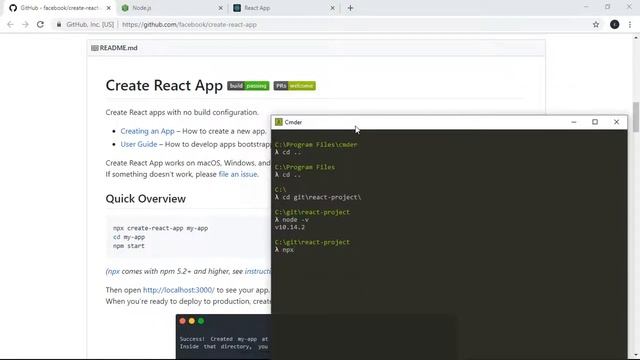The width and height of the screenshot is (640, 360).
Task: Click the red dot in the demo terminal image
Action: pyautogui.click(x=182, y=321)
